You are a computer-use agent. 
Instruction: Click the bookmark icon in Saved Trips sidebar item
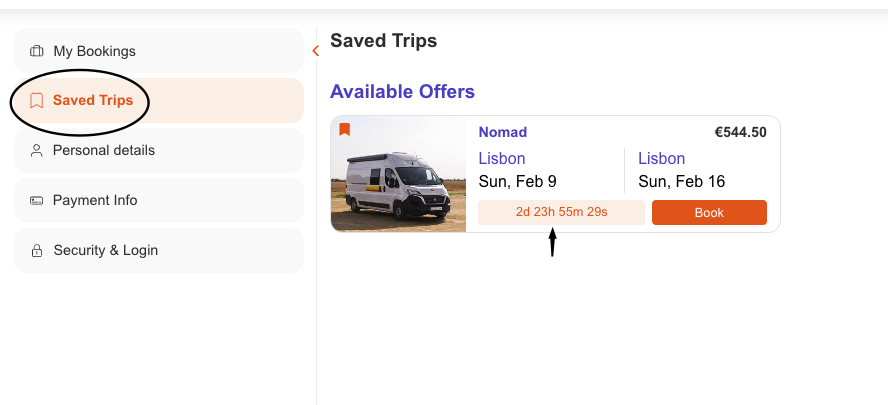point(37,100)
